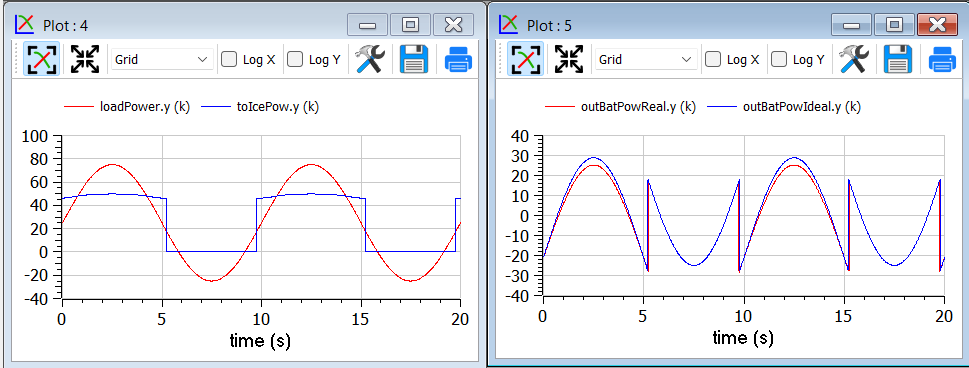The height and width of the screenshot is (368, 969).
Task: Click the Fit in View arrows icon in Plot 4
Action: [x=85, y=59]
